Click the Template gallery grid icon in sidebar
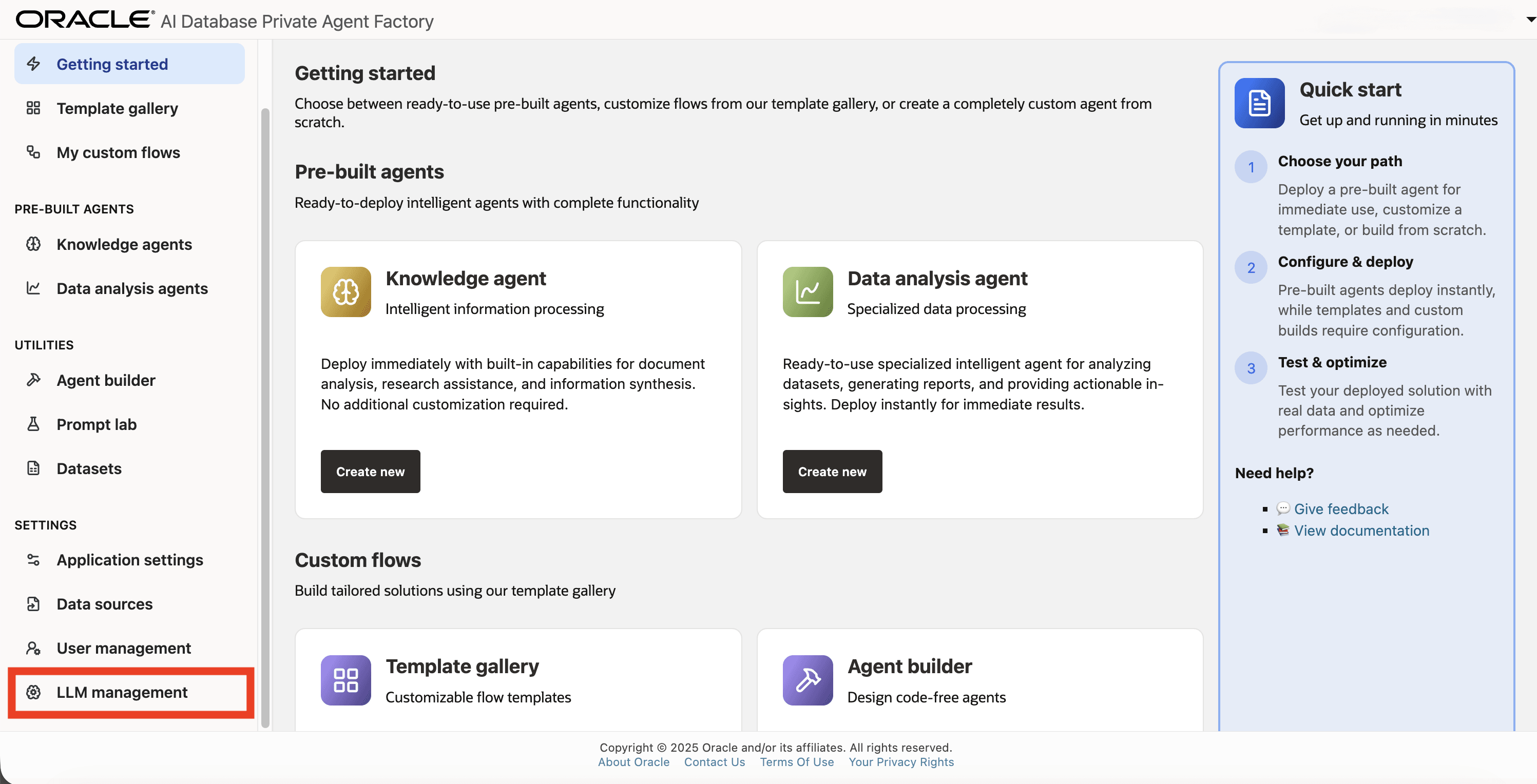 tap(33, 108)
